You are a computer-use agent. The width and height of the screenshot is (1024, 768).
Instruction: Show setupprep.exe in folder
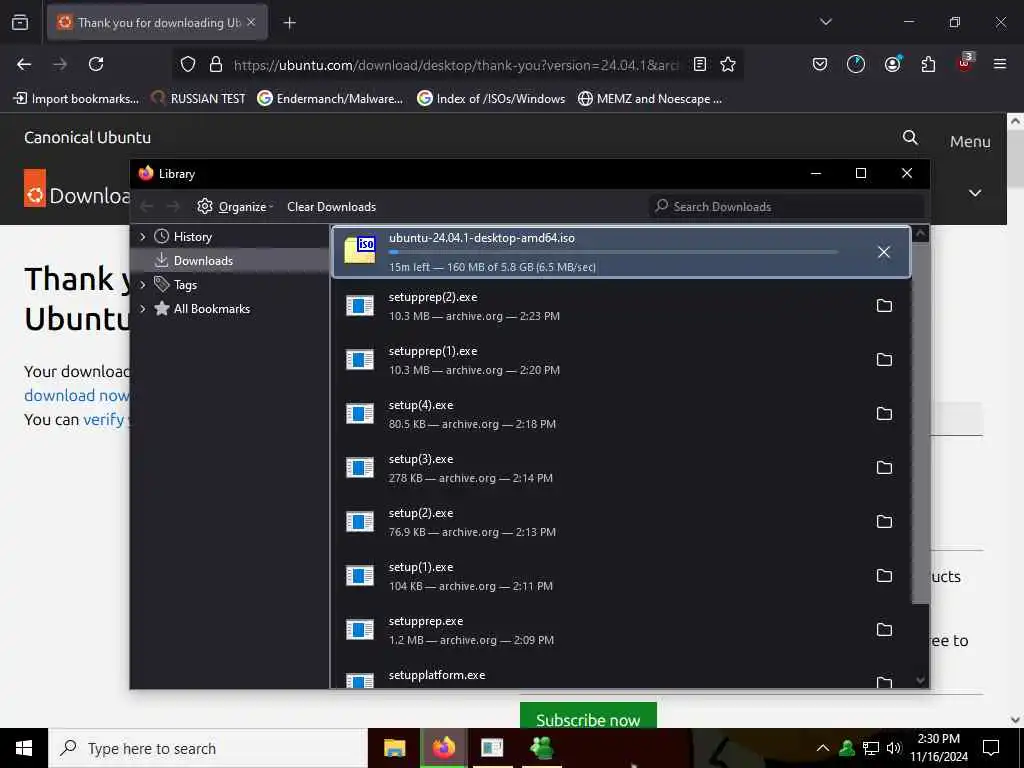[x=884, y=630]
